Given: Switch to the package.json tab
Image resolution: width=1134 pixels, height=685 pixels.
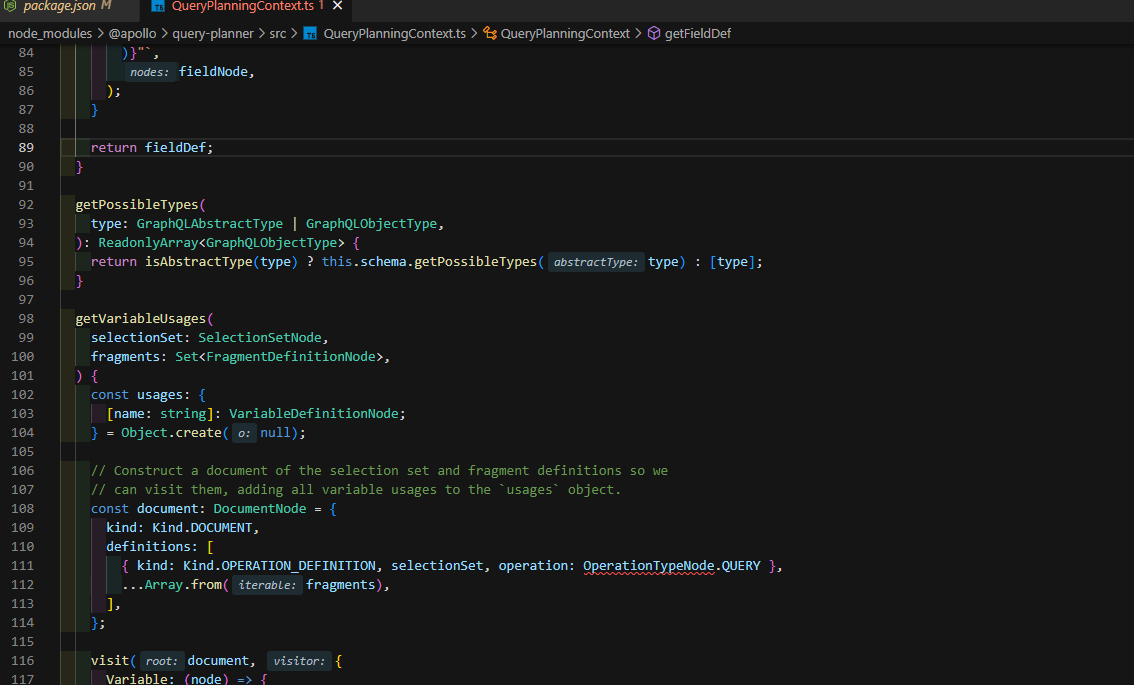Looking at the screenshot, I should click(x=59, y=6).
